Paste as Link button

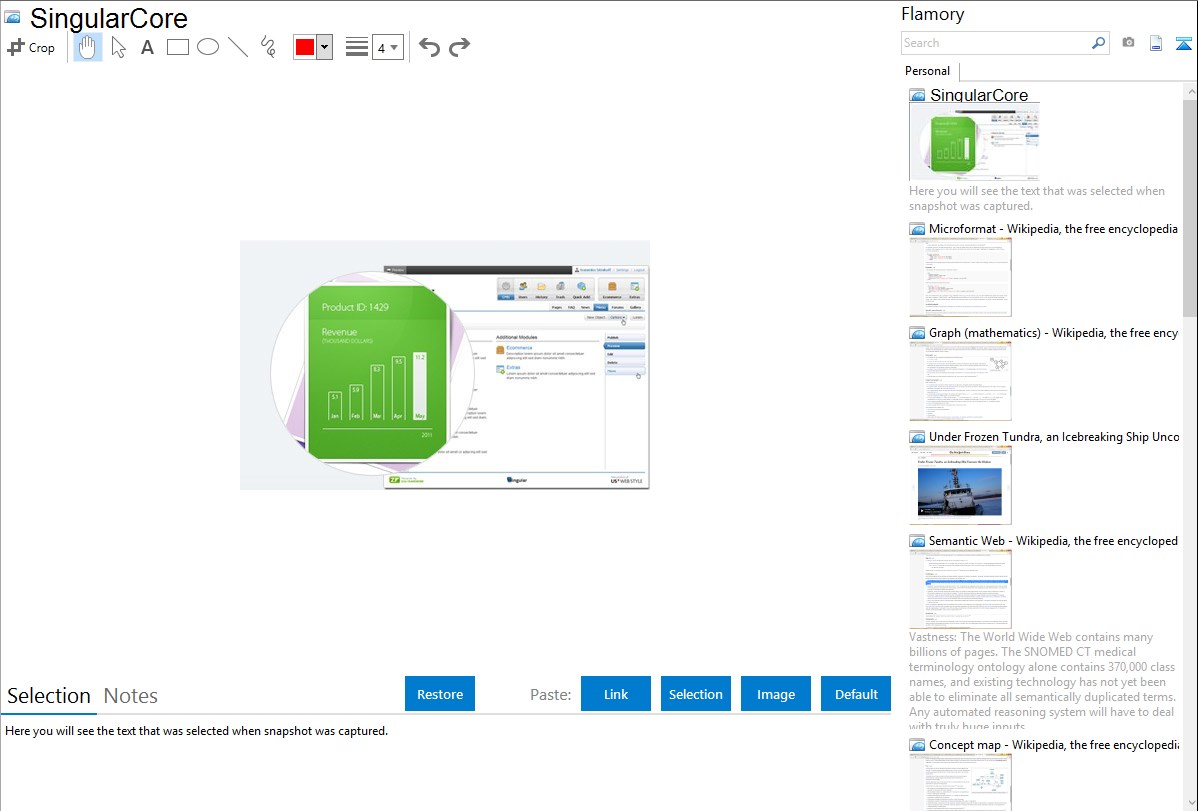pos(616,694)
